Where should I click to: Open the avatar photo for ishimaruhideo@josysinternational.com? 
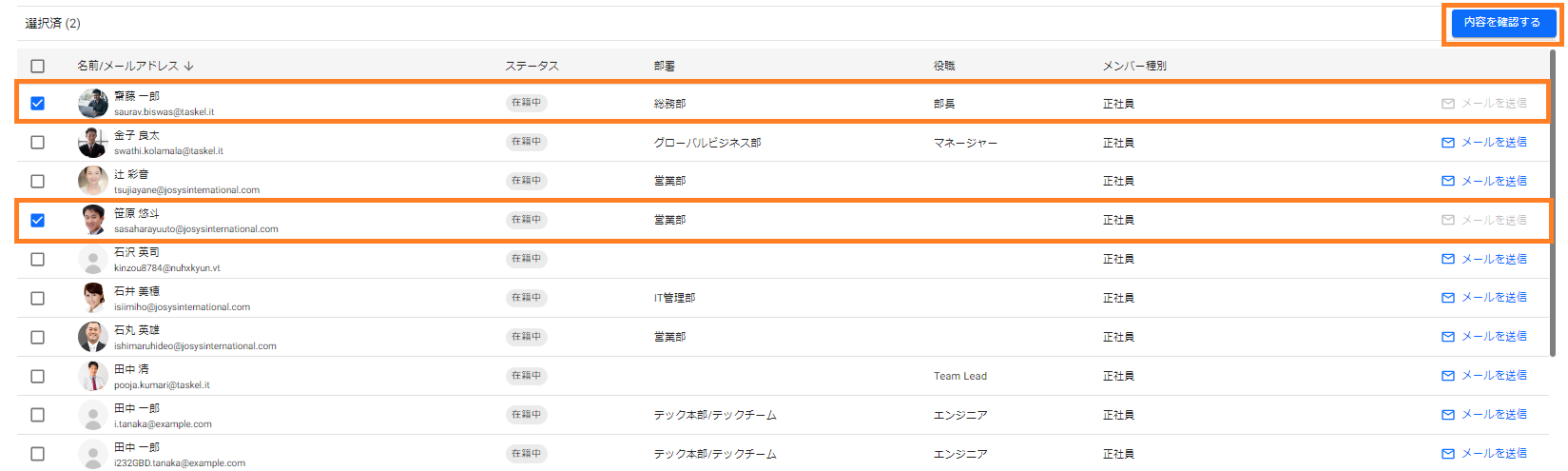(93, 337)
